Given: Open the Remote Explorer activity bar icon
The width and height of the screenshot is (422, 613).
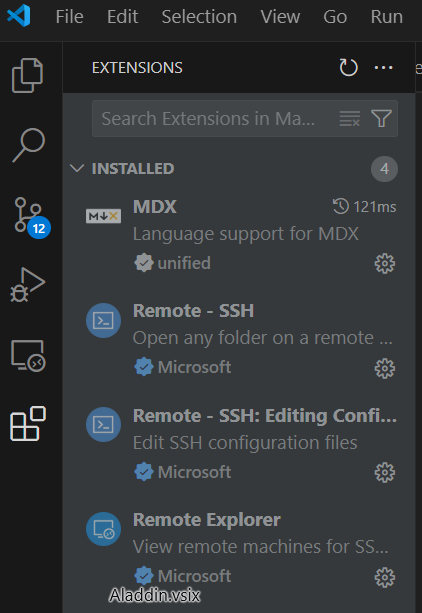Looking at the screenshot, I should 28,355.
